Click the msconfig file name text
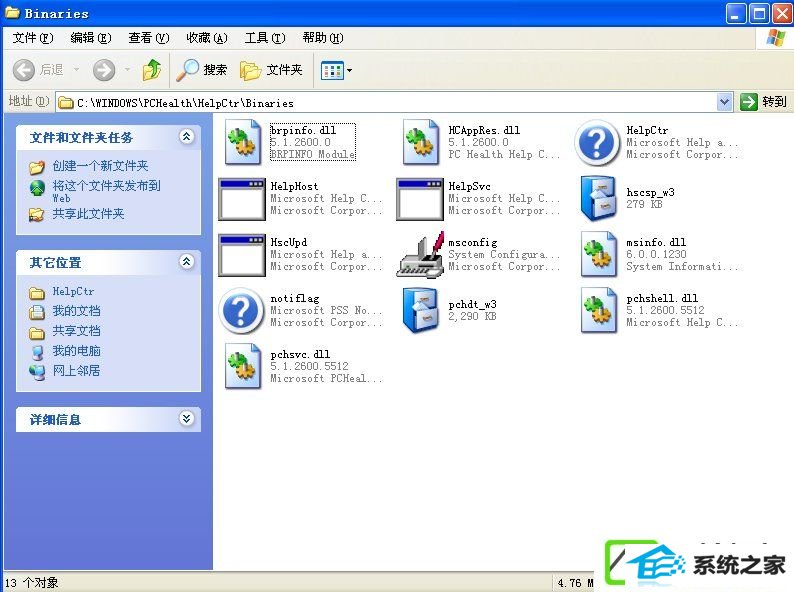The image size is (794, 592). tap(472, 243)
